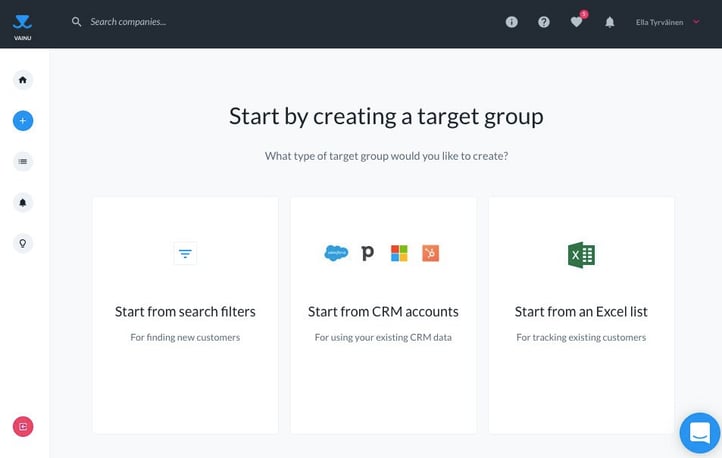This screenshot has width=722, height=458.
Task: Click the Excel icon in third card
Action: (581, 255)
